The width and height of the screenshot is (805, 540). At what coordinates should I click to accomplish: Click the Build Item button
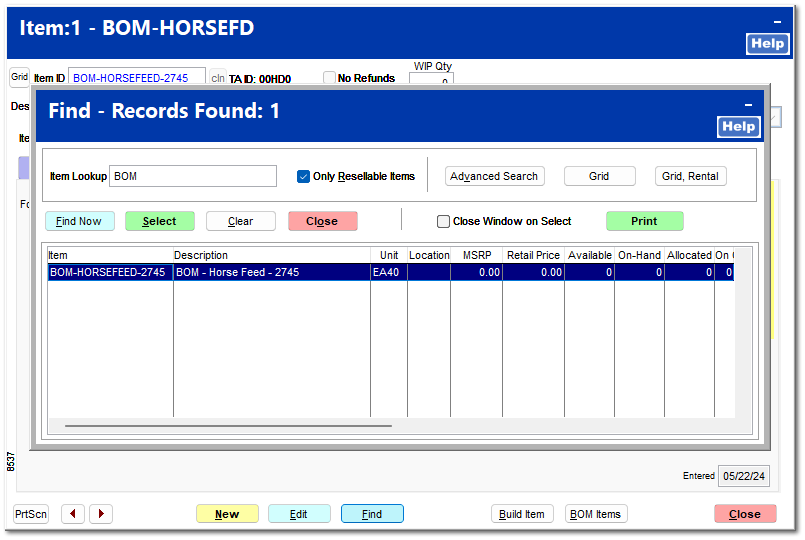click(522, 514)
